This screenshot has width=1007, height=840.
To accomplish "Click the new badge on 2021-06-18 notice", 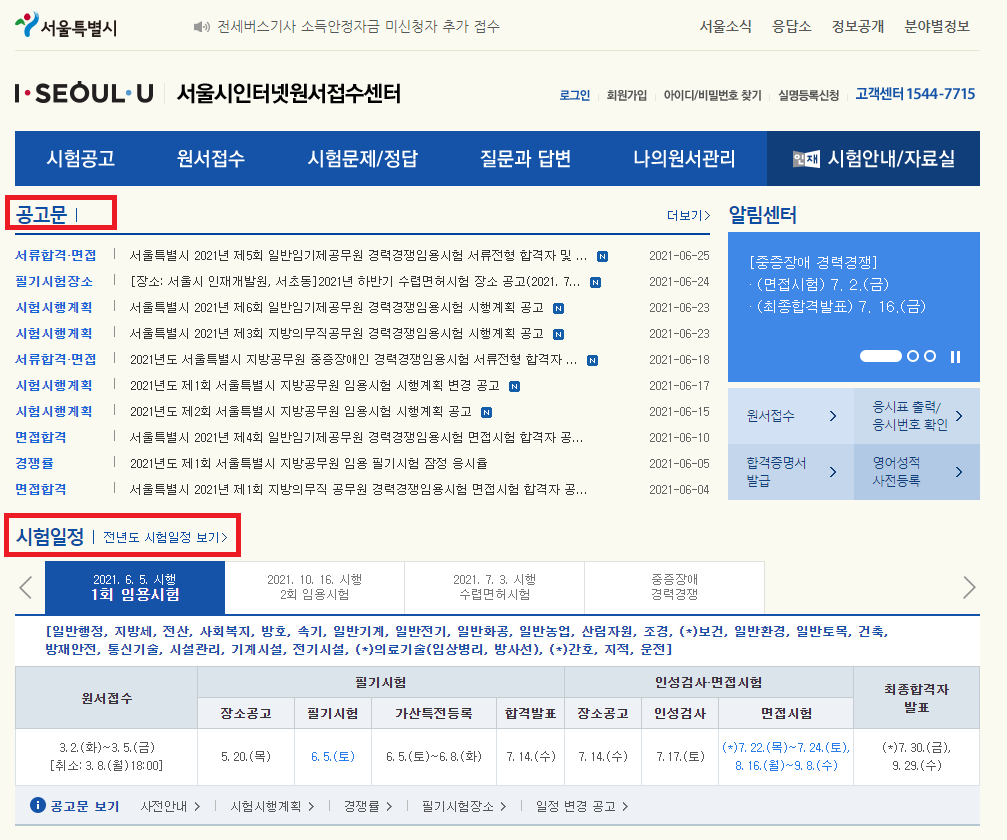I will (592, 360).
